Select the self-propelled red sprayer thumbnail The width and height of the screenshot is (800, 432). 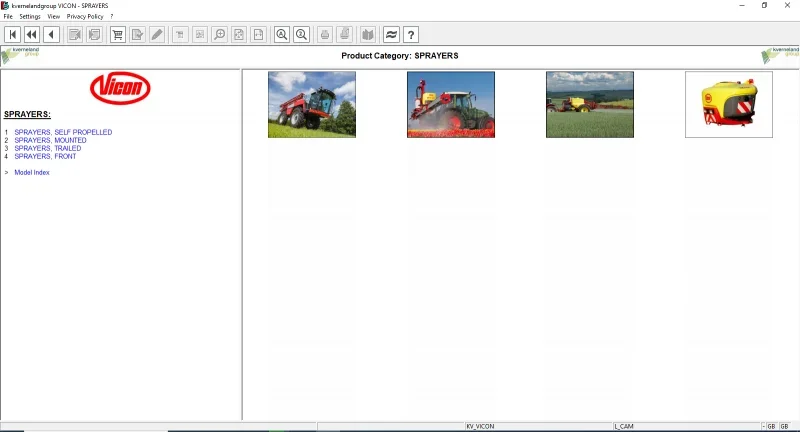312,105
